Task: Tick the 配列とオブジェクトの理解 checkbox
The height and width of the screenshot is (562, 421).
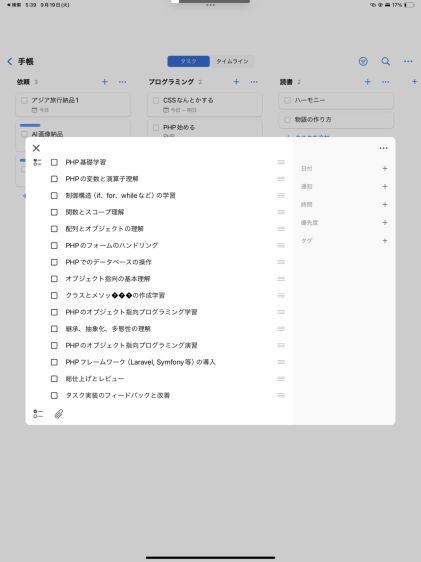Action: pyautogui.click(x=54, y=229)
